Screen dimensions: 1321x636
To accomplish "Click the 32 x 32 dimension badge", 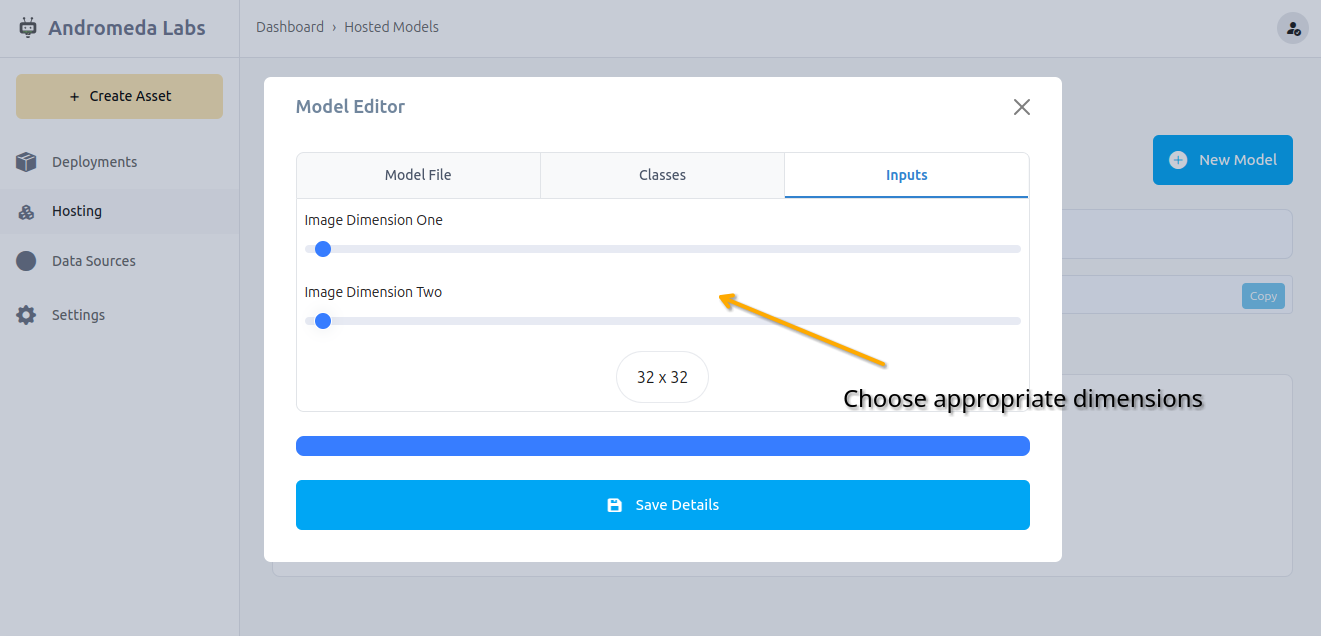I will pos(662,377).
